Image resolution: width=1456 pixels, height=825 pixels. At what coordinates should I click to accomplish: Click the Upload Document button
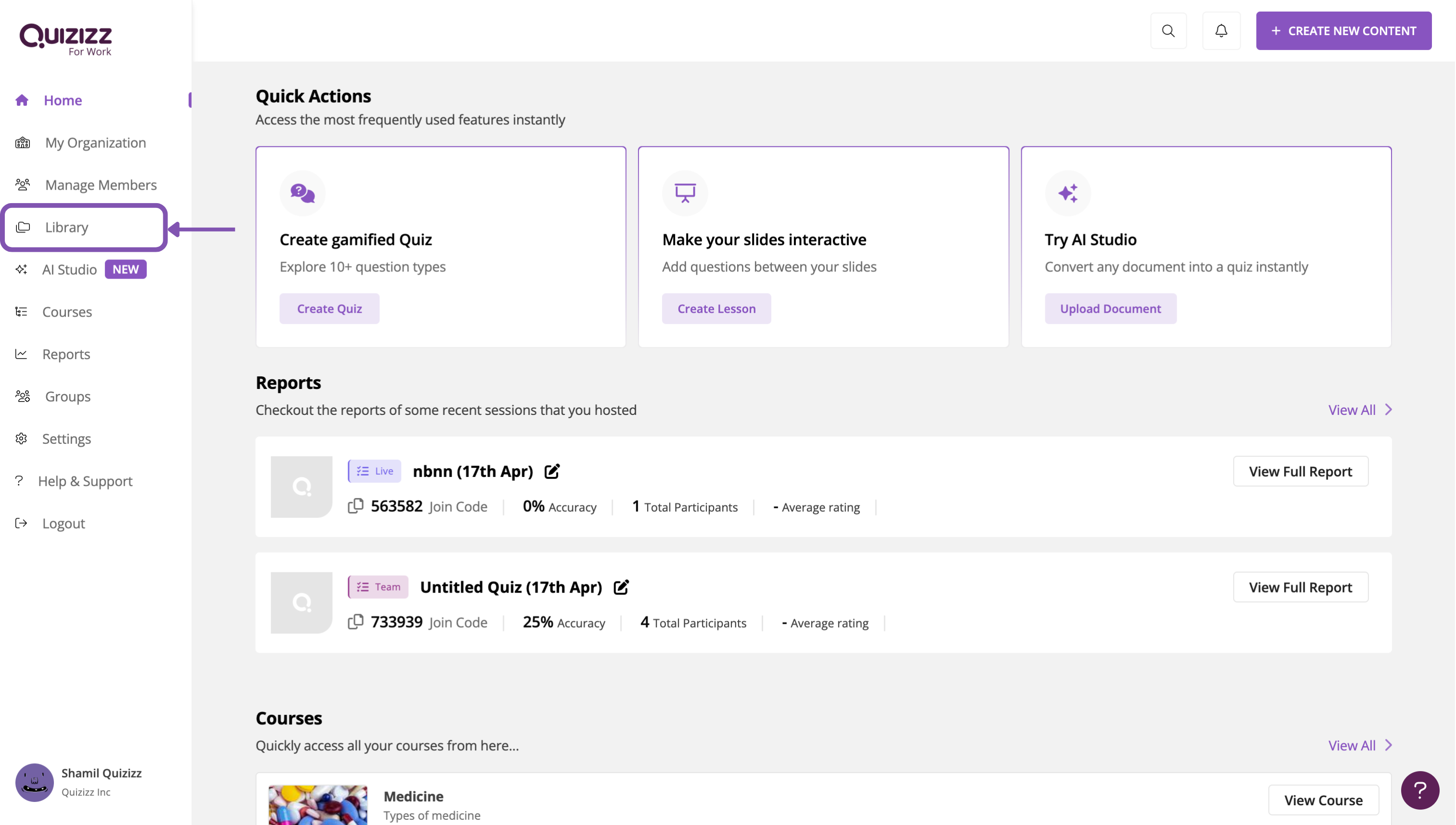[1110, 309]
